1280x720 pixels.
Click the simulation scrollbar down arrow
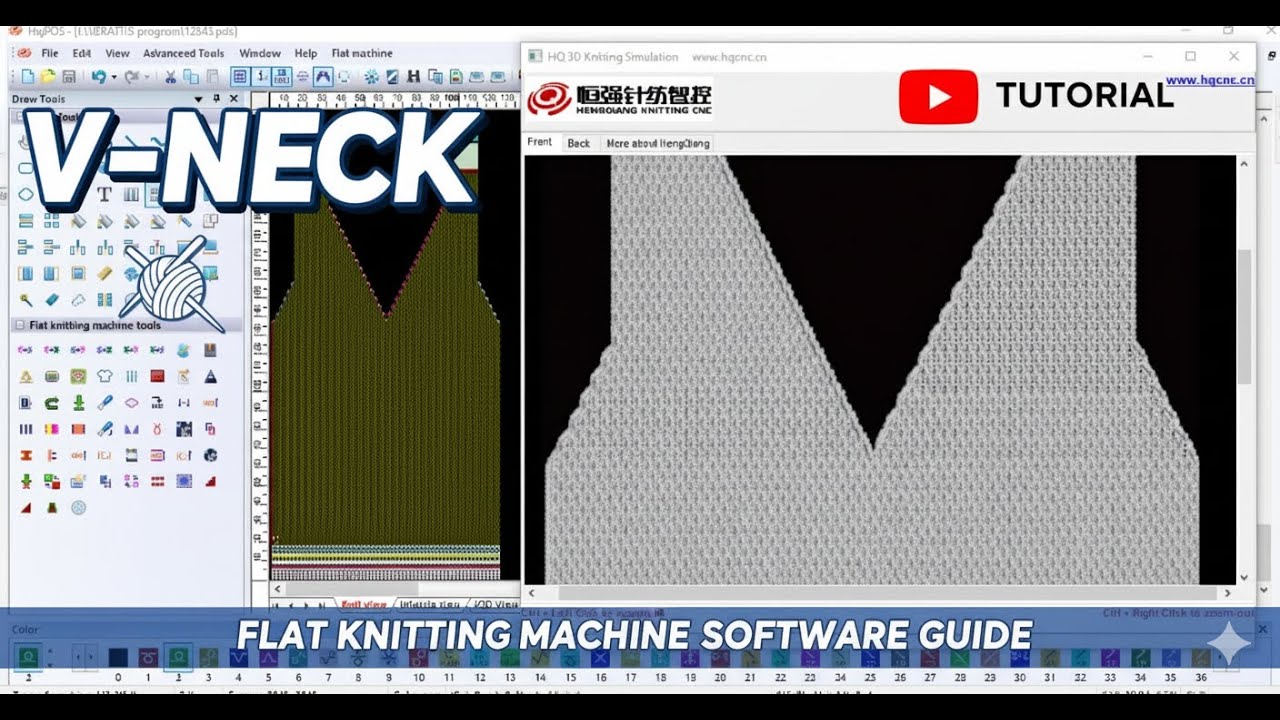coord(1244,577)
